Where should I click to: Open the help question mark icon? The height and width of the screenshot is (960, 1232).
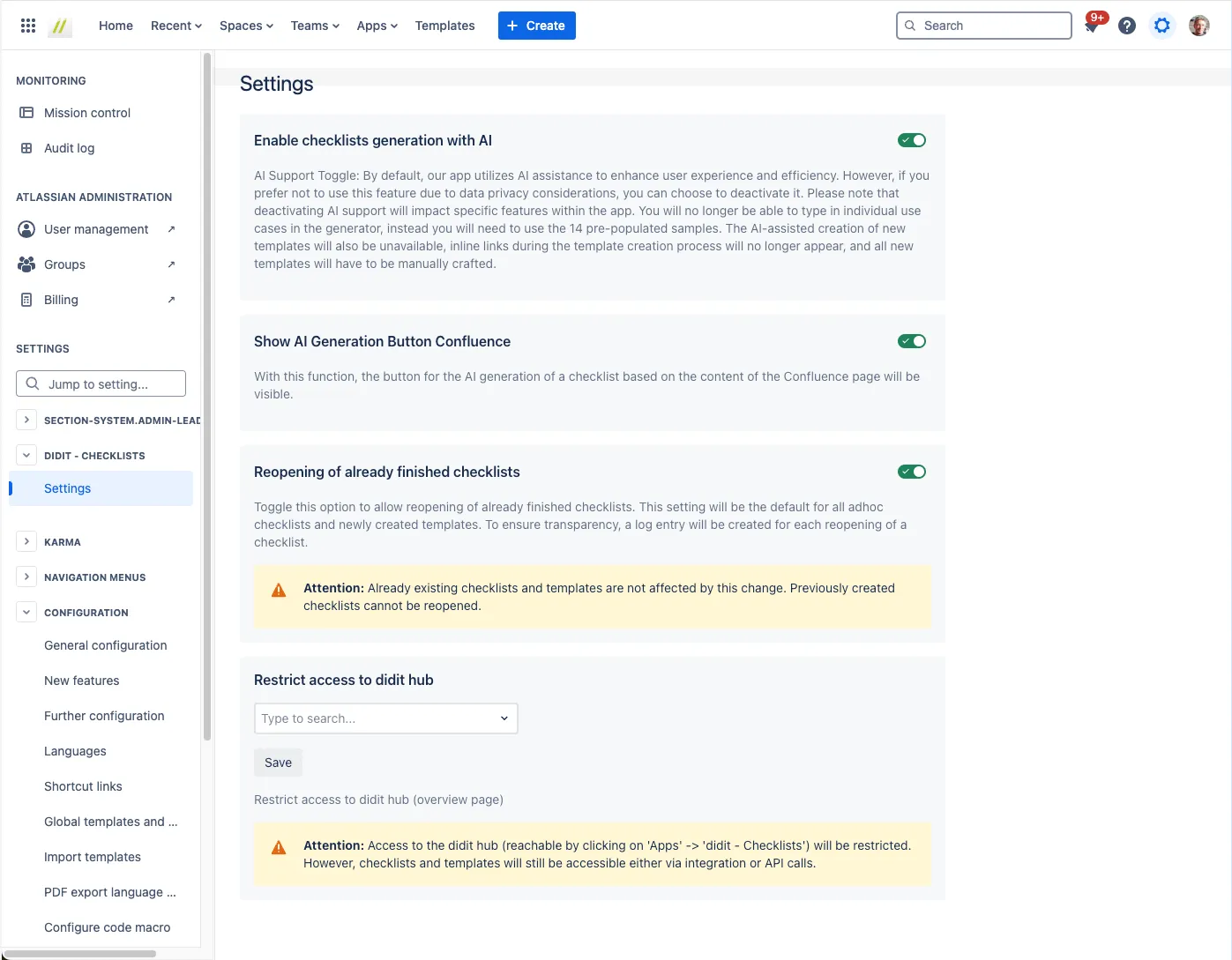(1127, 26)
